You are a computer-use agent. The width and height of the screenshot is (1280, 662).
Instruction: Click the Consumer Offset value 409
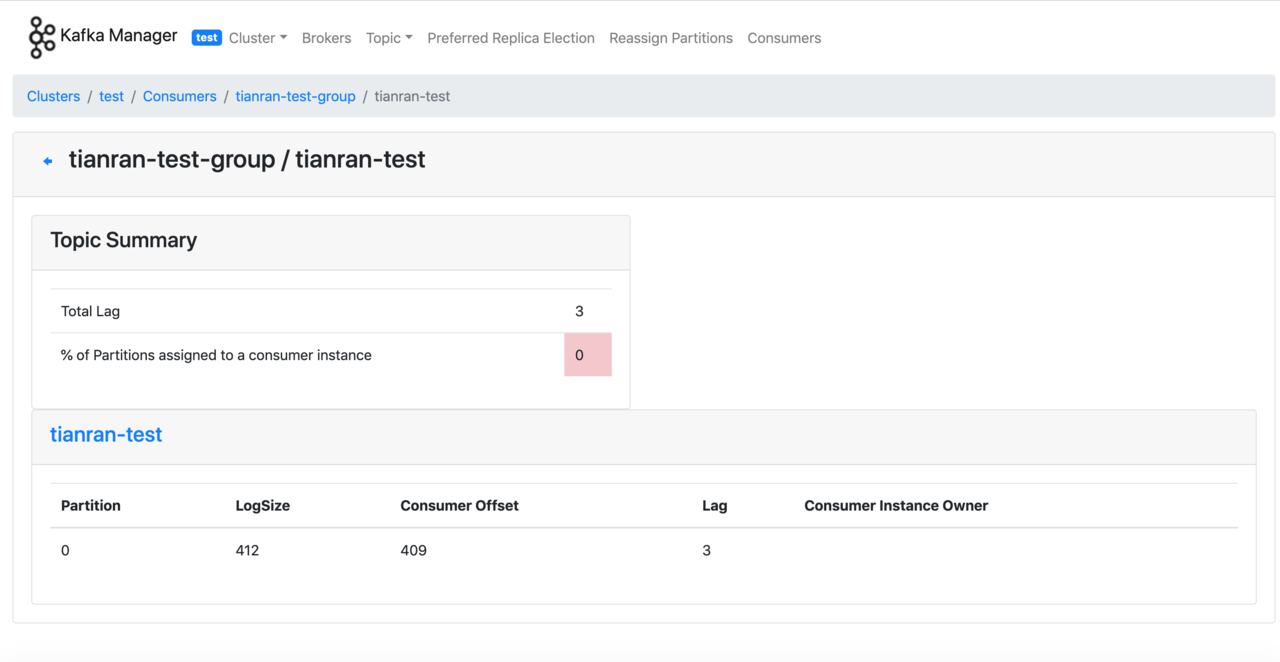click(414, 551)
